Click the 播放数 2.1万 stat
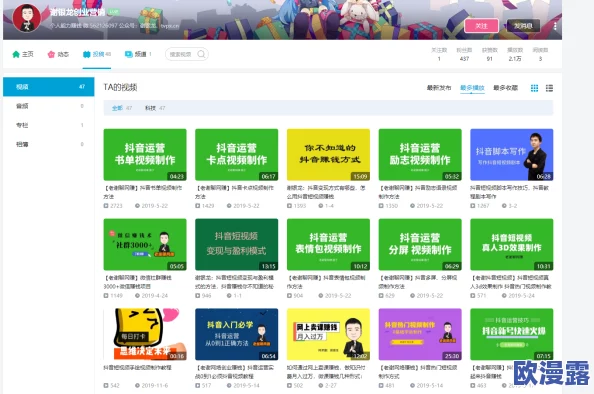This screenshot has width=594, height=394. pos(515,54)
